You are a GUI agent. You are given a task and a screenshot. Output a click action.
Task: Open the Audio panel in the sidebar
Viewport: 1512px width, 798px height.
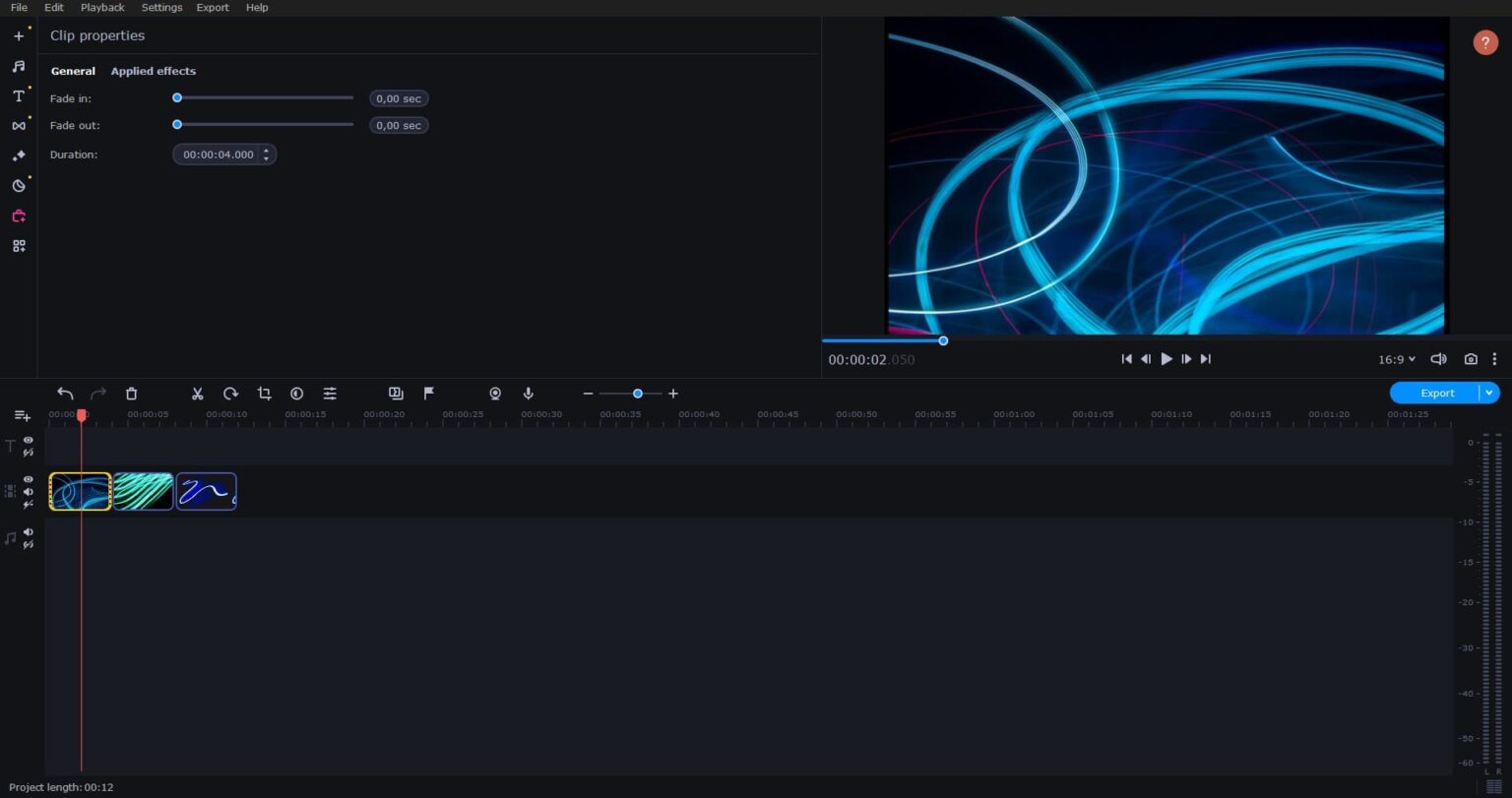(x=19, y=65)
